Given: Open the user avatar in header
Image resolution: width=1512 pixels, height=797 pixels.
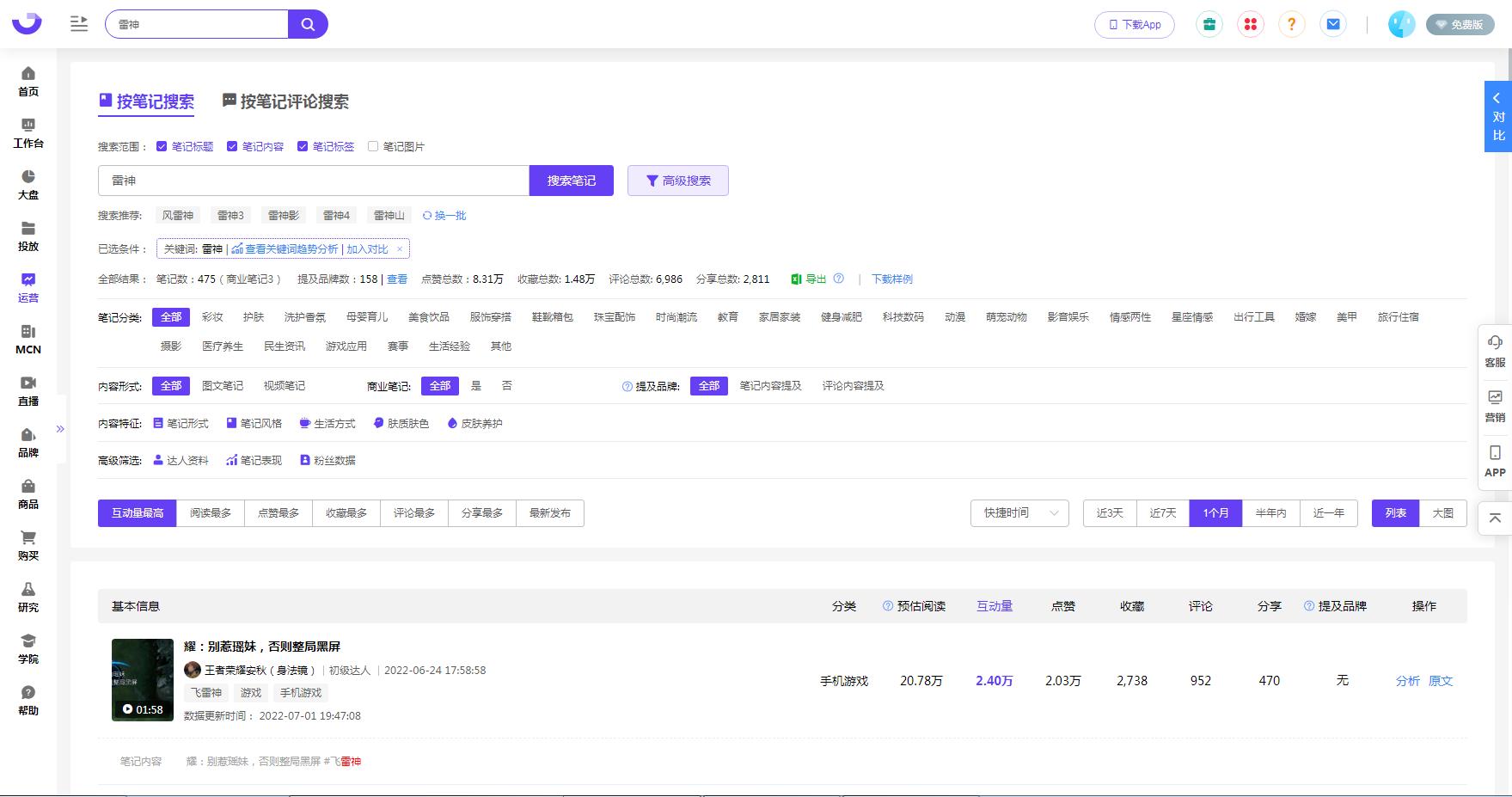Looking at the screenshot, I should click(1401, 24).
